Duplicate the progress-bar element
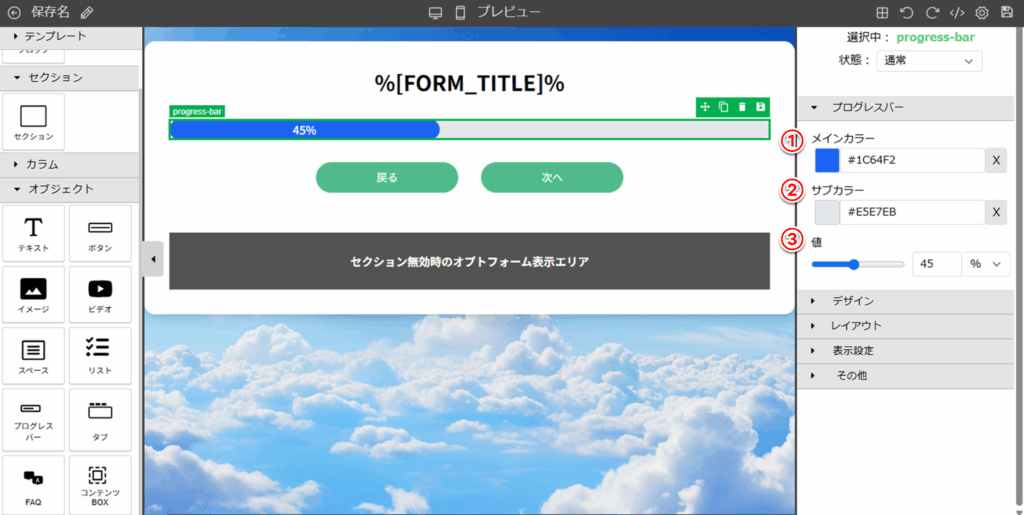The height and width of the screenshot is (515, 1024). (723, 107)
